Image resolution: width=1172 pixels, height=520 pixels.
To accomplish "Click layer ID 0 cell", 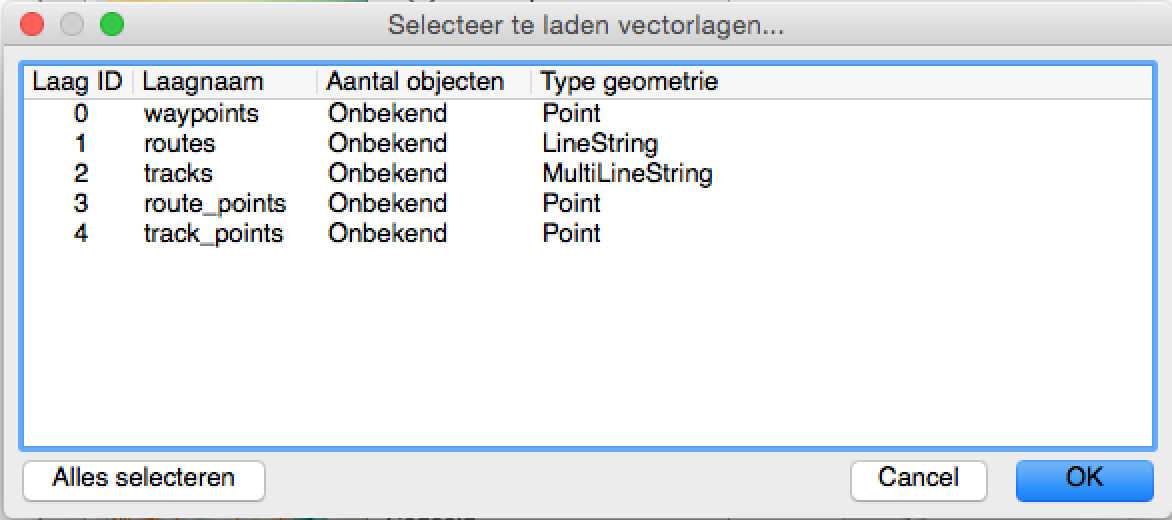I will pyautogui.click(x=81, y=113).
